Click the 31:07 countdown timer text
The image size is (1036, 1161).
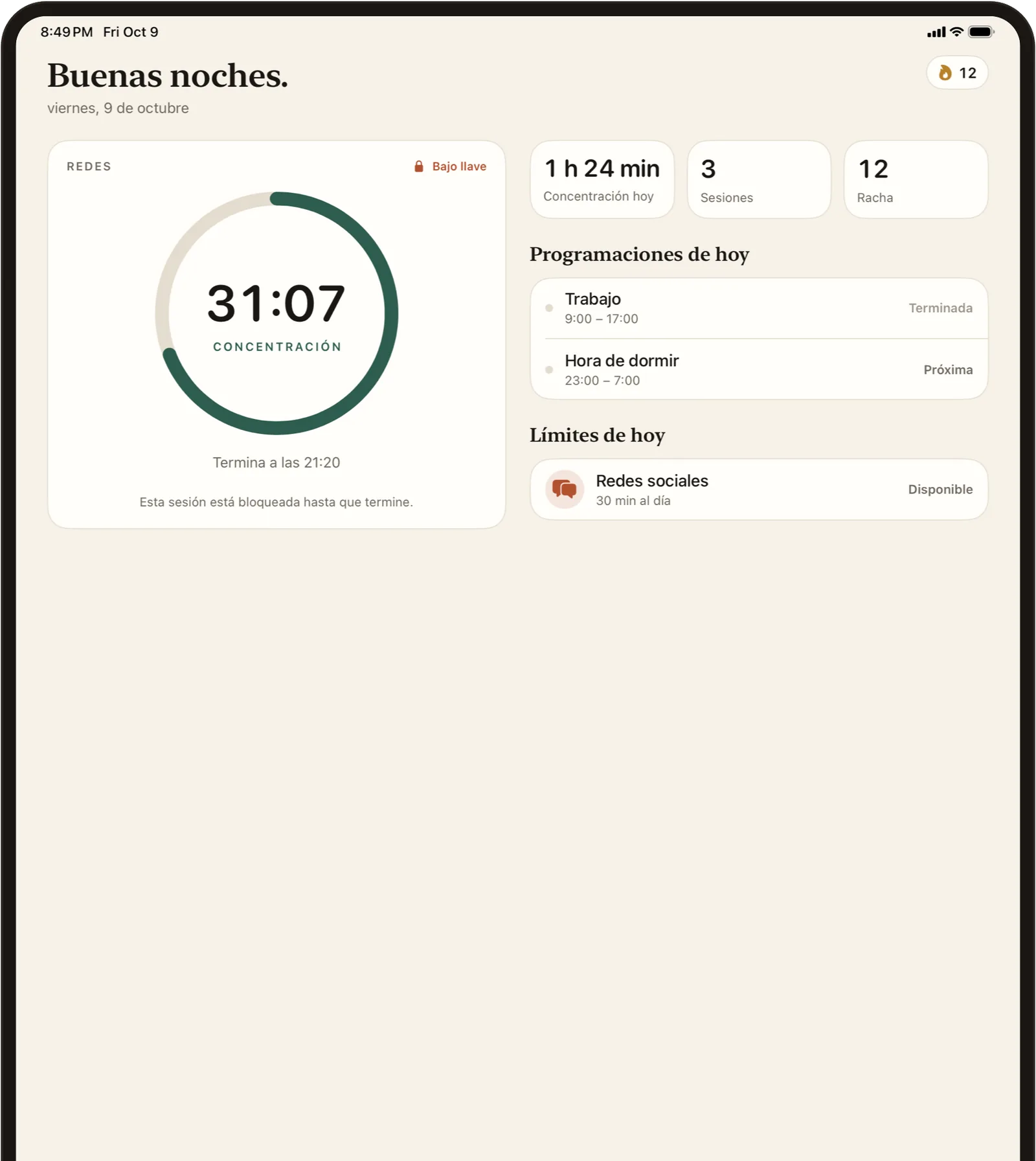(276, 303)
